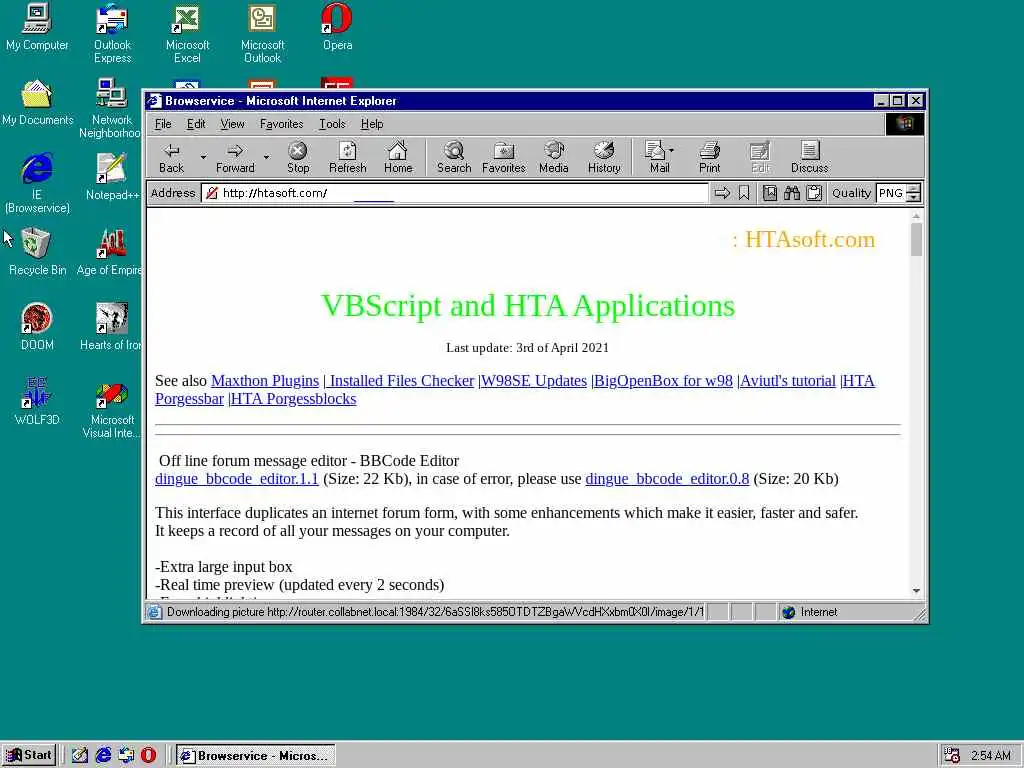Select the My Documents desktop icon
Viewport: 1024px width, 768px height.
click(x=37, y=103)
